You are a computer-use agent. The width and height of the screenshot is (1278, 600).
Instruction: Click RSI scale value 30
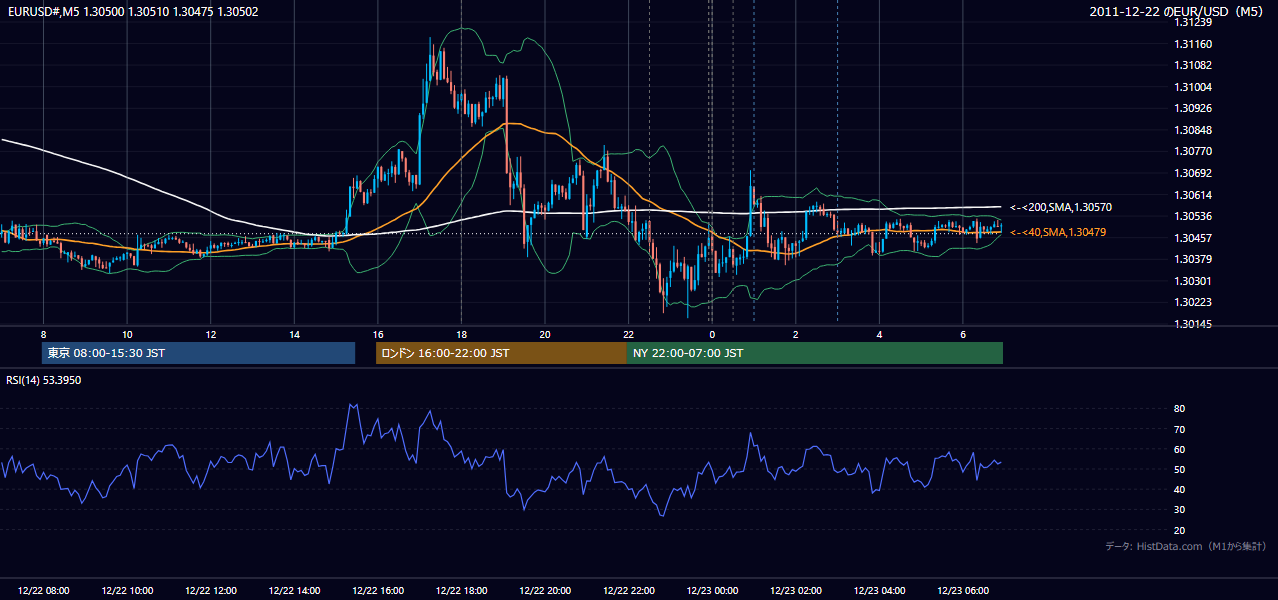pyautogui.click(x=1179, y=509)
